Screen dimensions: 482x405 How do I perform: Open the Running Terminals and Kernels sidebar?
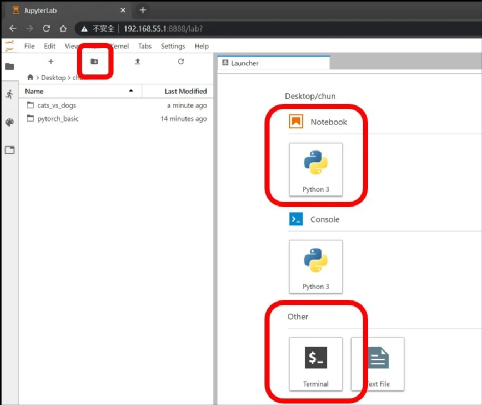pos(10,94)
